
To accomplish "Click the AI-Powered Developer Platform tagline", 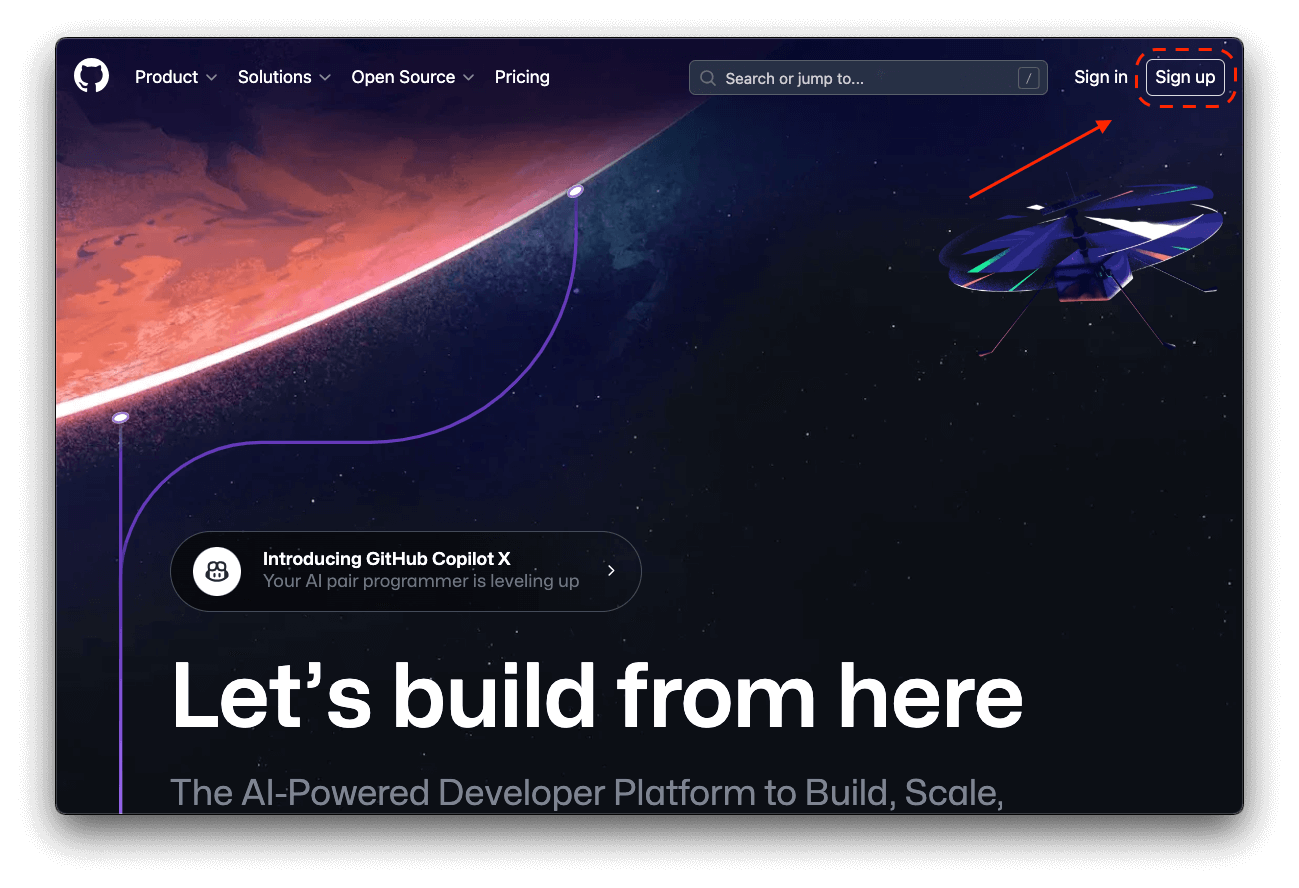I will coord(587,792).
